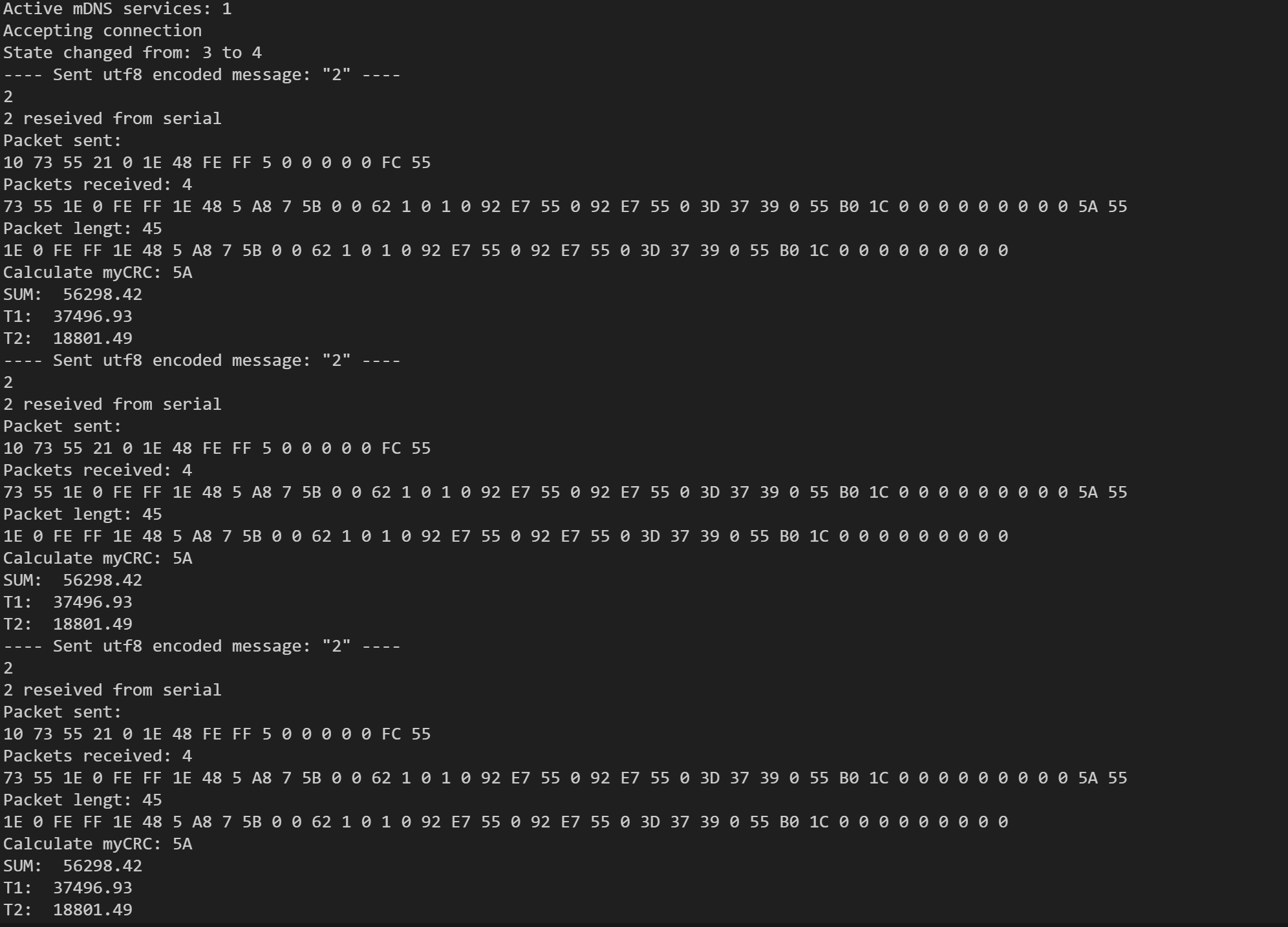Click the second "Packet lengt: 45" line
Image resolution: width=1288 pixels, height=927 pixels.
(82, 515)
